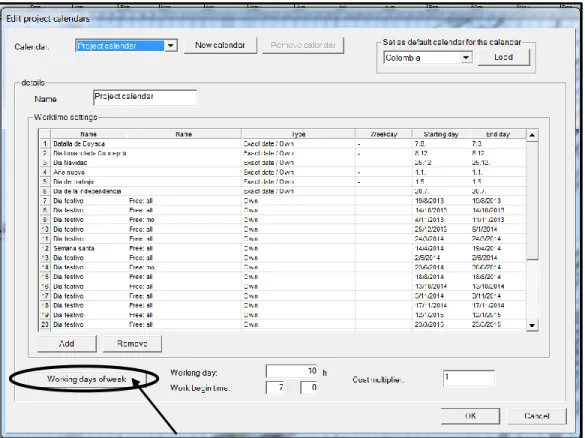
Task: Click the Working day hours field
Action: click(292, 371)
